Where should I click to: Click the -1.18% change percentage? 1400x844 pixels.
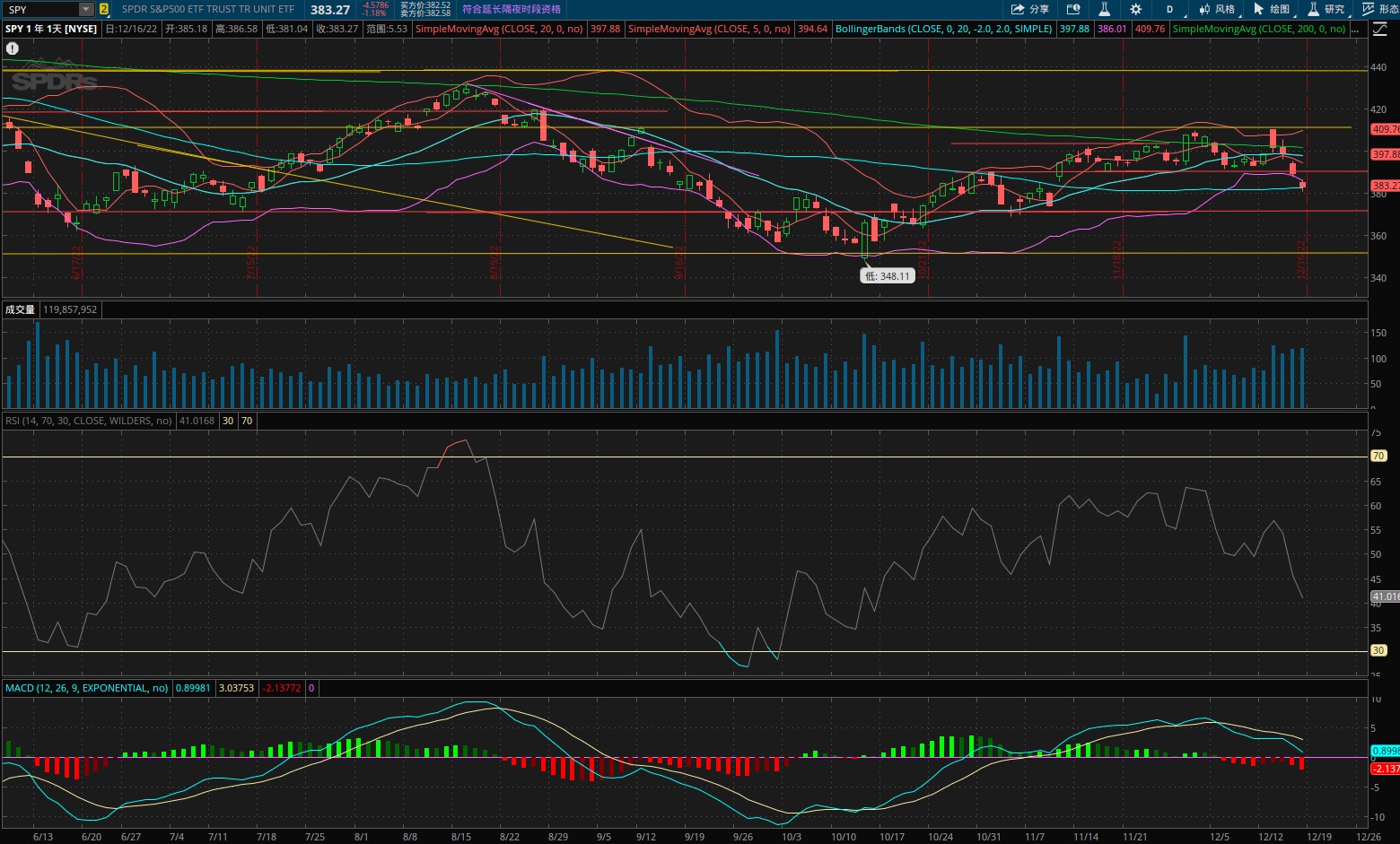click(374, 13)
